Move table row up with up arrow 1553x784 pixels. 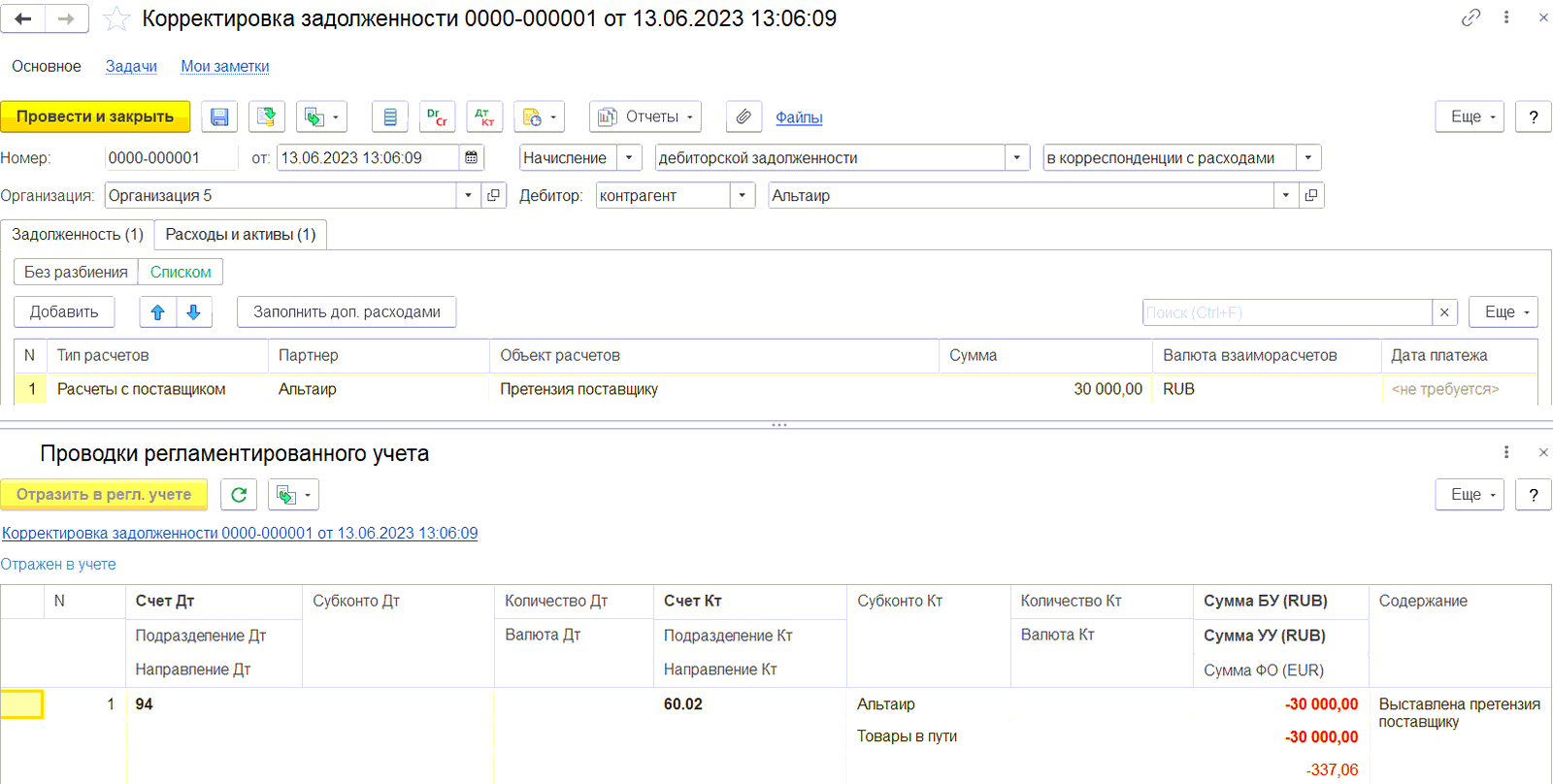[157, 312]
